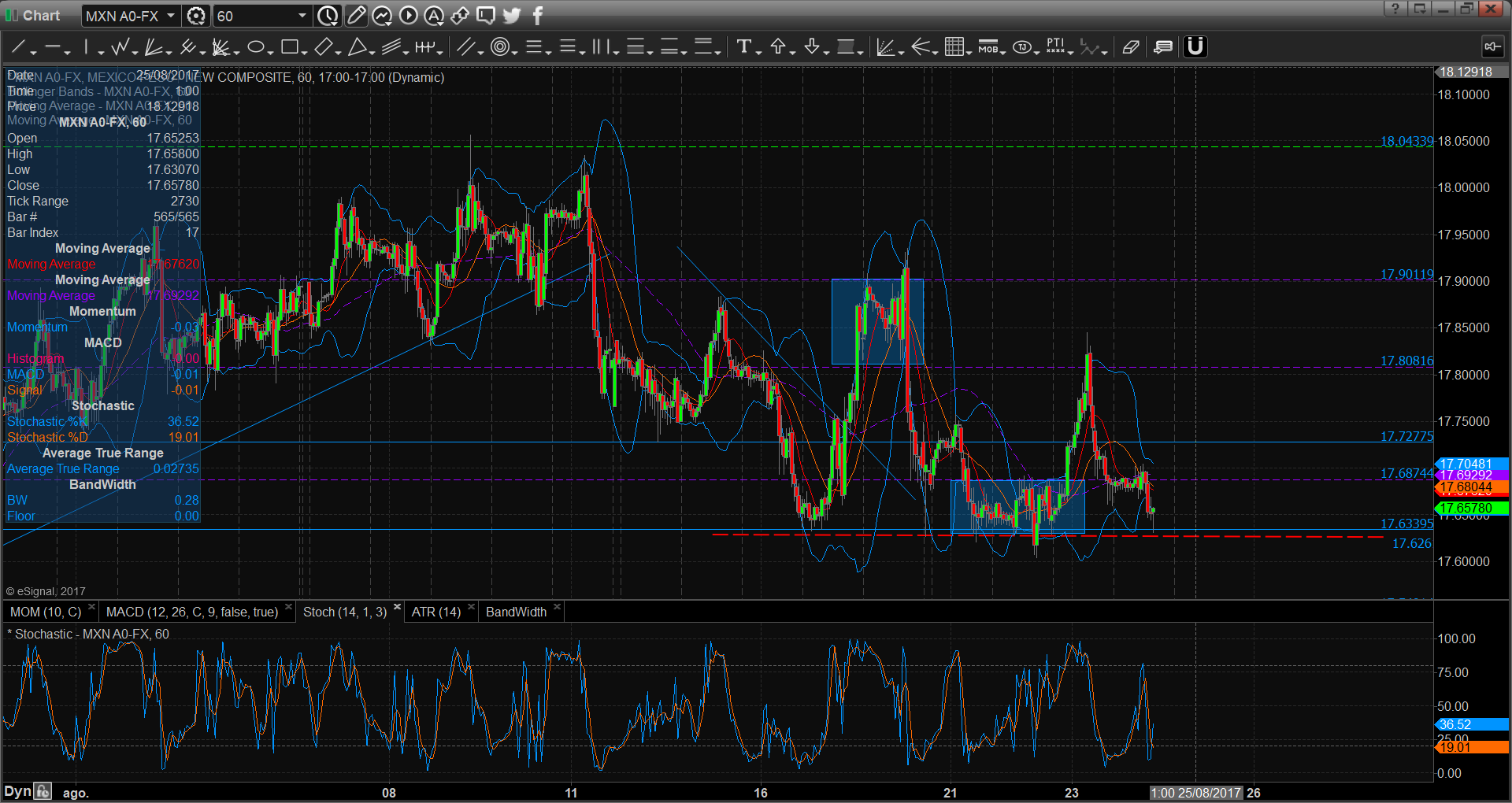Open the alerts 'A' circle icon
Image resolution: width=1512 pixels, height=803 pixels.
click(434, 15)
